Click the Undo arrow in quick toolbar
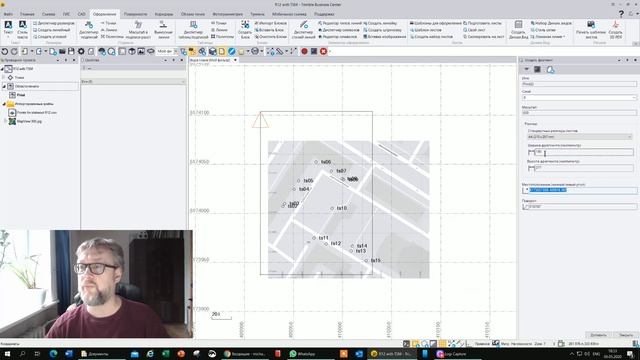This screenshot has height=360, width=640. [5, 51]
